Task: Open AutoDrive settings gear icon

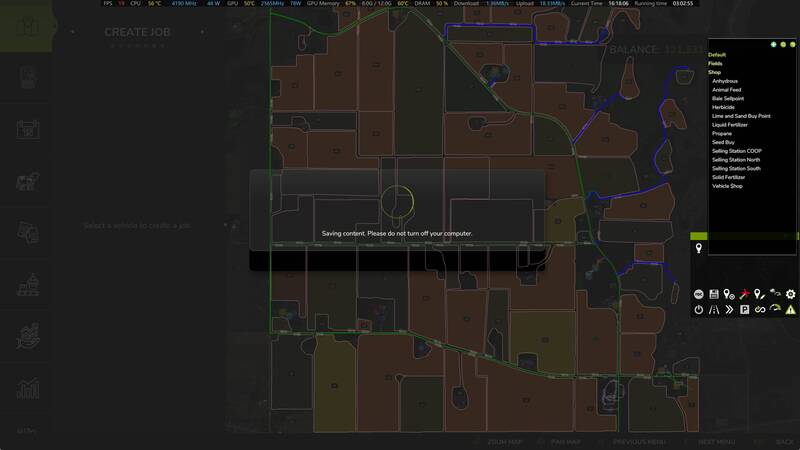Action: [x=790, y=294]
